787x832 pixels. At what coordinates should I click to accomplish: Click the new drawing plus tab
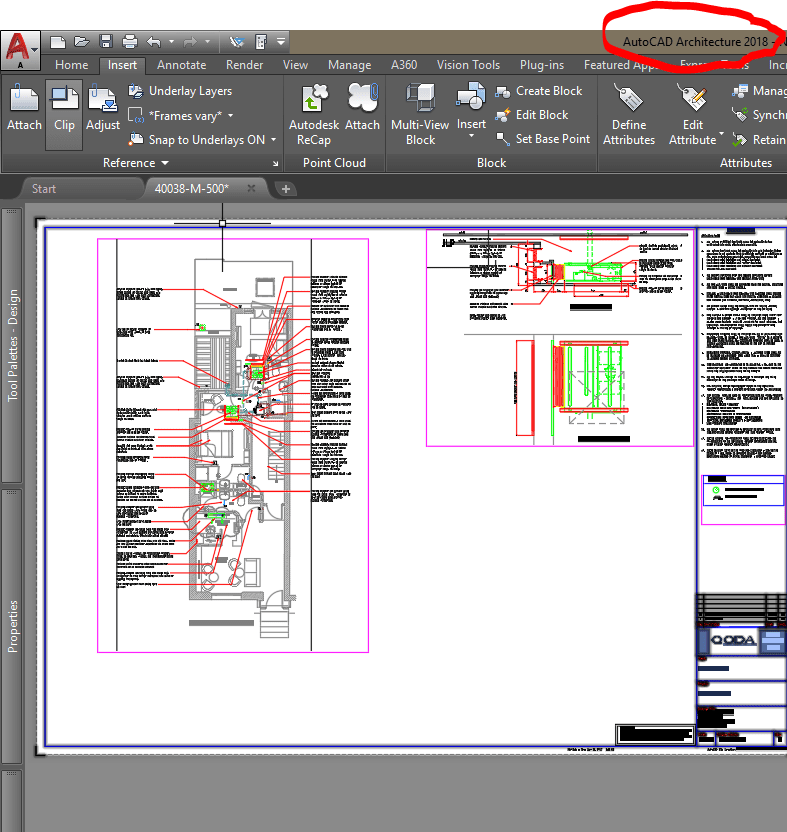click(286, 188)
